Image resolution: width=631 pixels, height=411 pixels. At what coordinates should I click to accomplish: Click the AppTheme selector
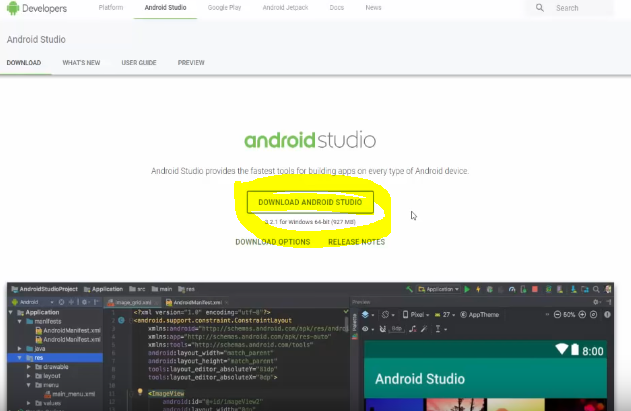(480, 314)
